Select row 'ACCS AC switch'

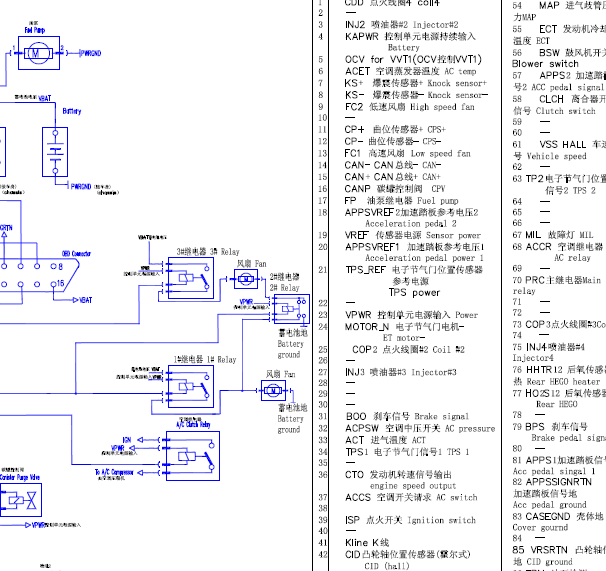click(411, 497)
